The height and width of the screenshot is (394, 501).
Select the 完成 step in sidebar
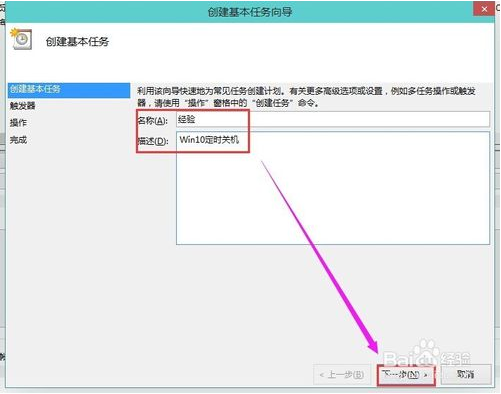18,140
